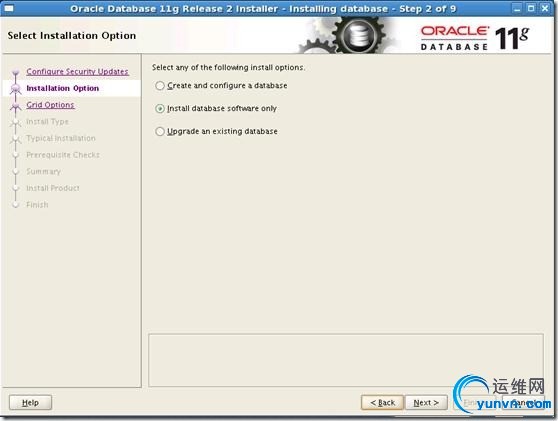This screenshot has width=558, height=421.
Task: Click the Install Type step label
Action: (47, 122)
